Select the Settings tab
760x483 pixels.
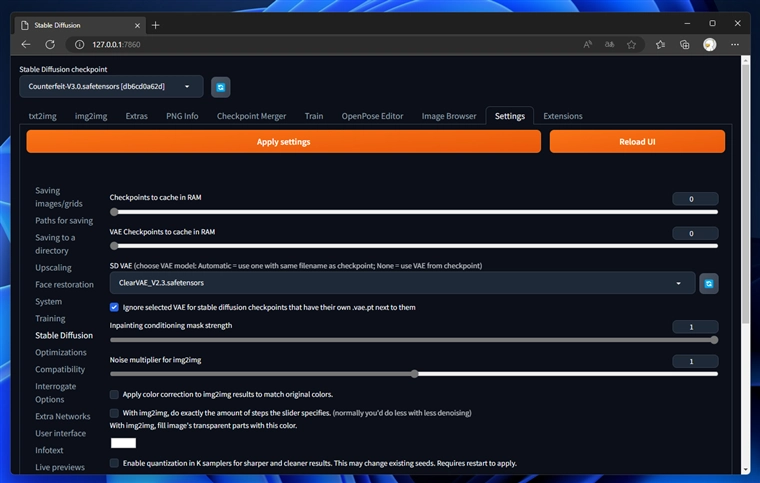coord(509,116)
